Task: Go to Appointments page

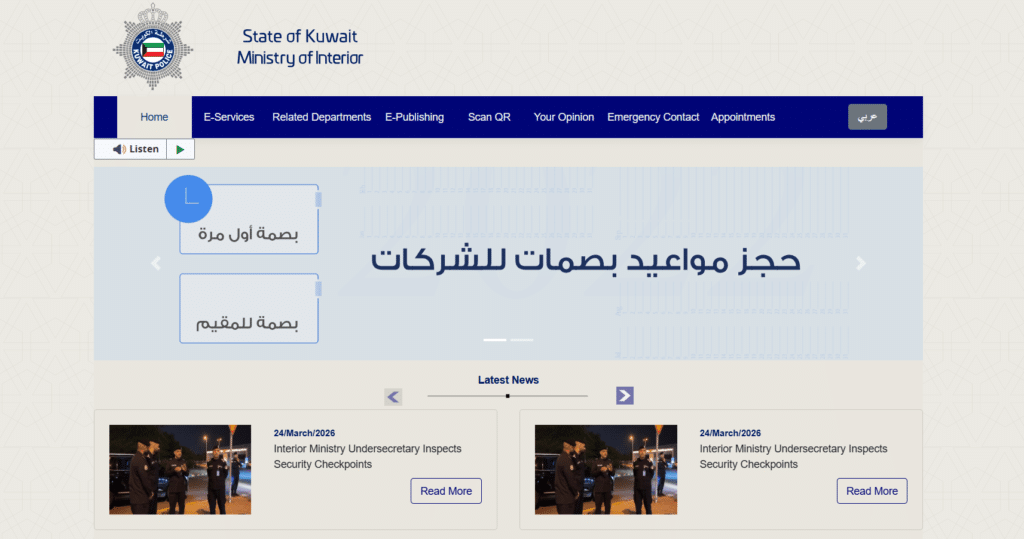Action: pyautogui.click(x=743, y=117)
